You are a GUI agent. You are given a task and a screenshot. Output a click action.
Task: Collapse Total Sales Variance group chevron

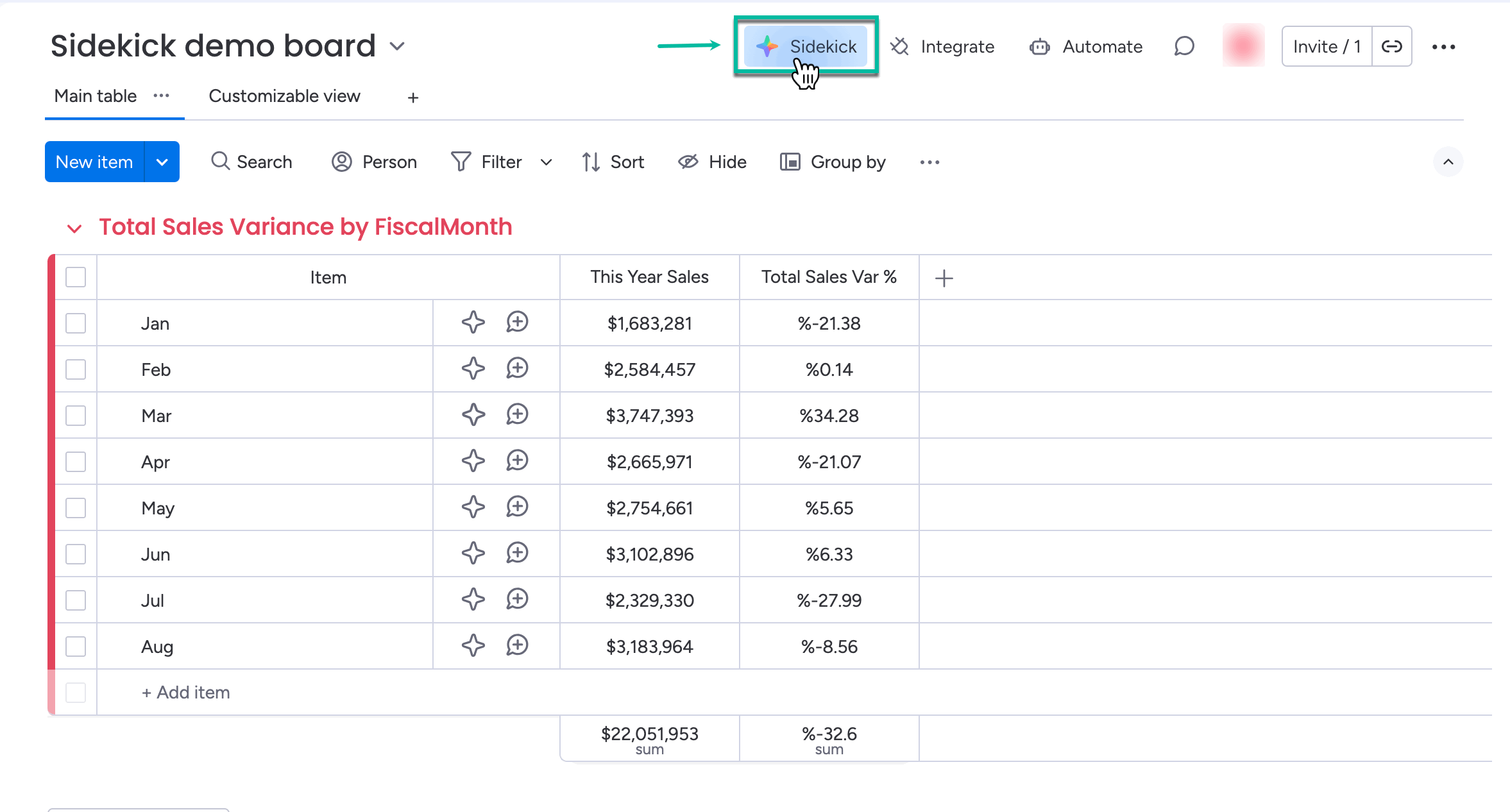click(x=74, y=228)
